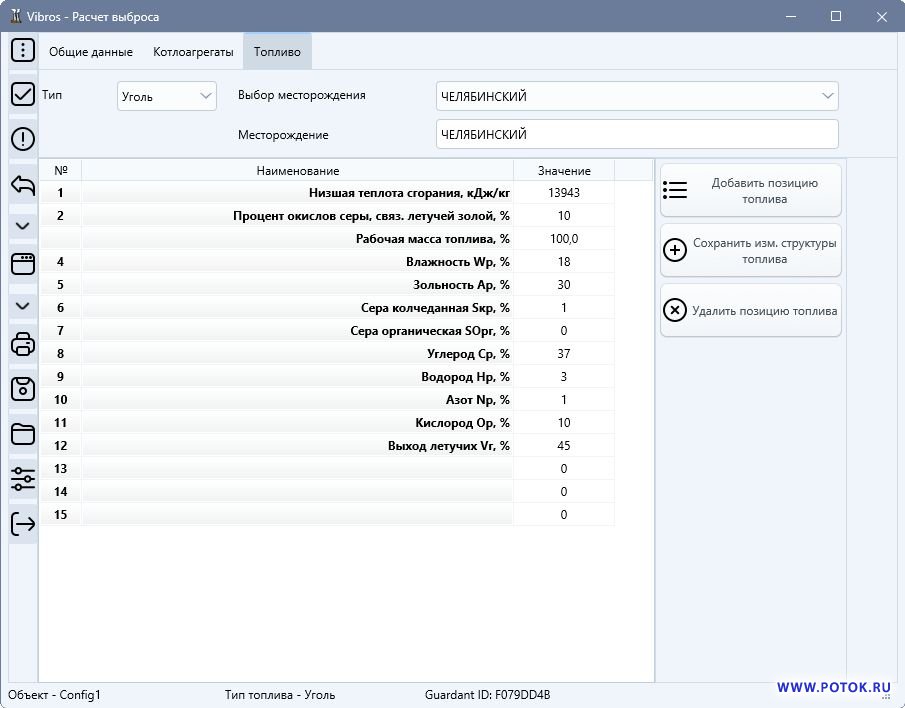Click the printer icon in sidebar
Image resolution: width=905 pixels, height=708 pixels.
pyautogui.click(x=23, y=345)
